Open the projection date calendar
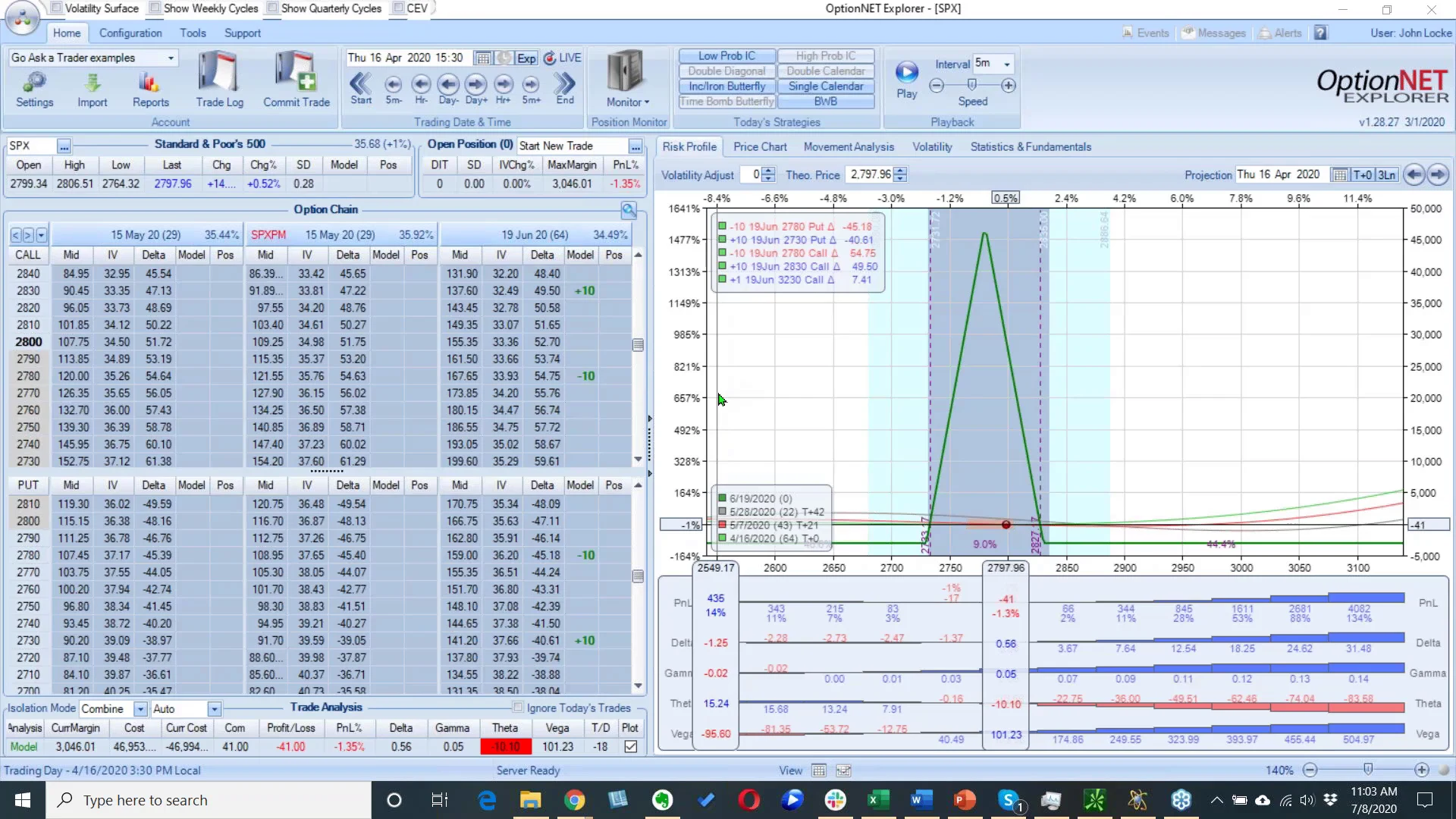The image size is (1456, 819). pyautogui.click(x=1340, y=175)
